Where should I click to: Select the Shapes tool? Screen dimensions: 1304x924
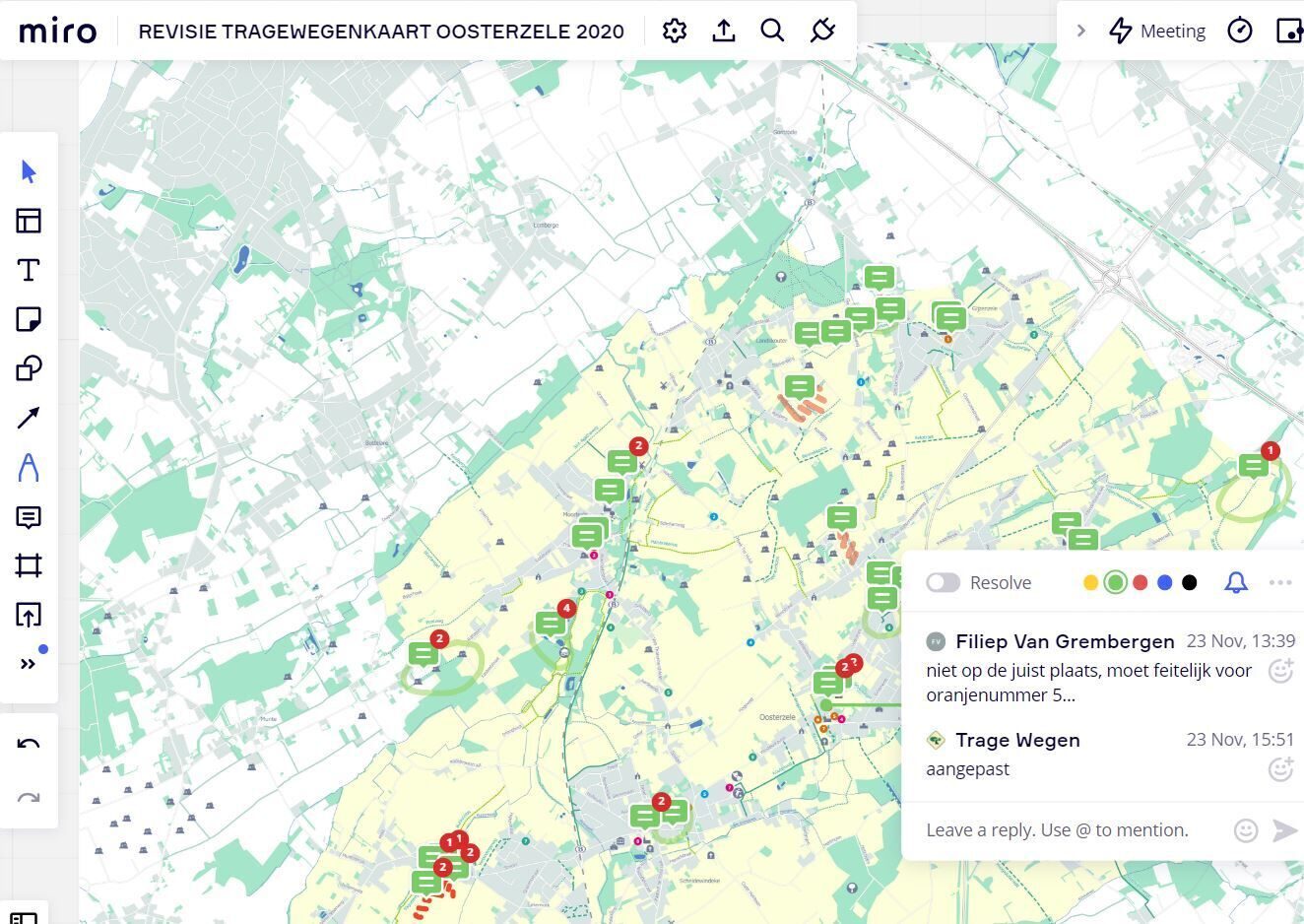29,368
